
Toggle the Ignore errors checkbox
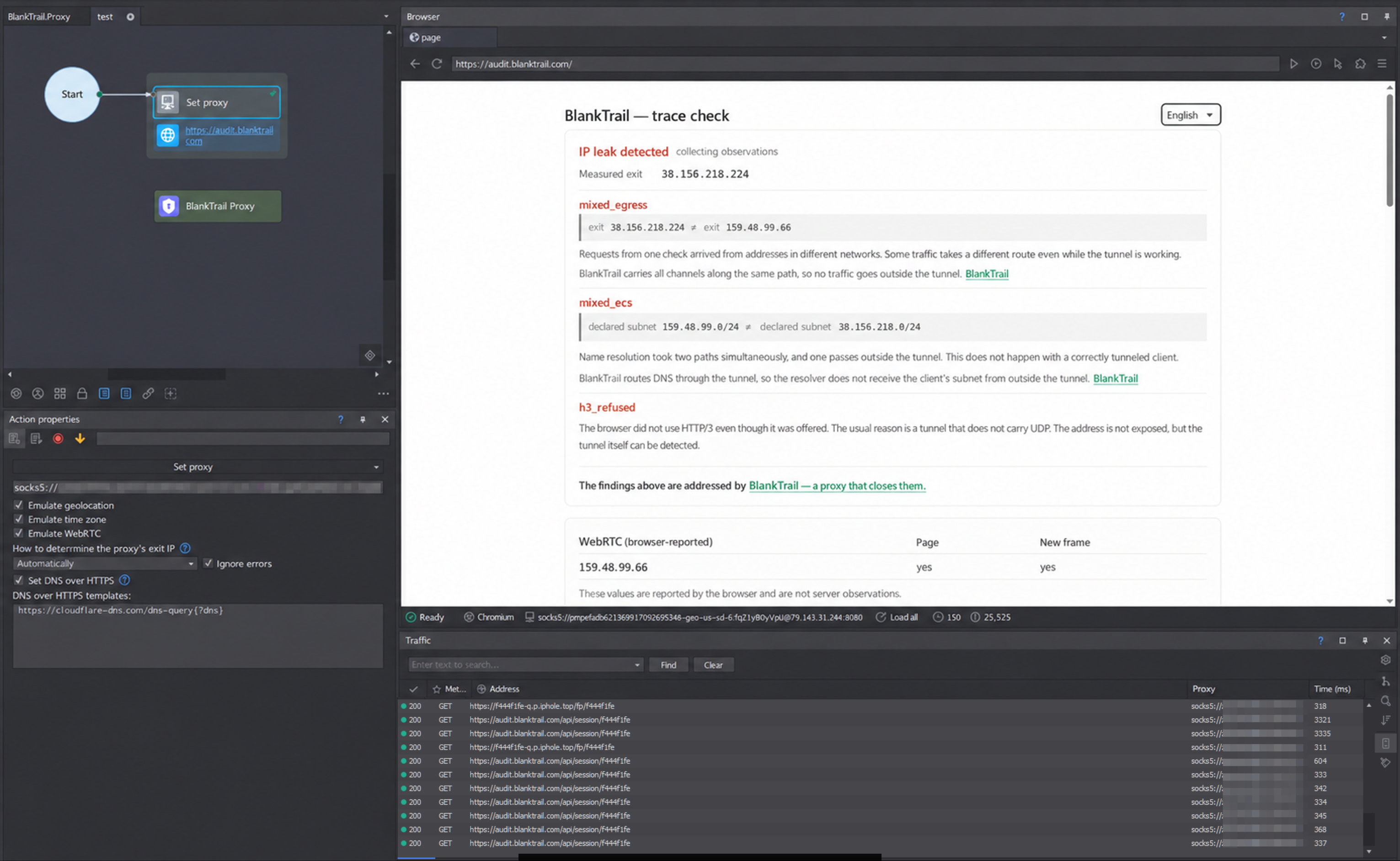208,563
